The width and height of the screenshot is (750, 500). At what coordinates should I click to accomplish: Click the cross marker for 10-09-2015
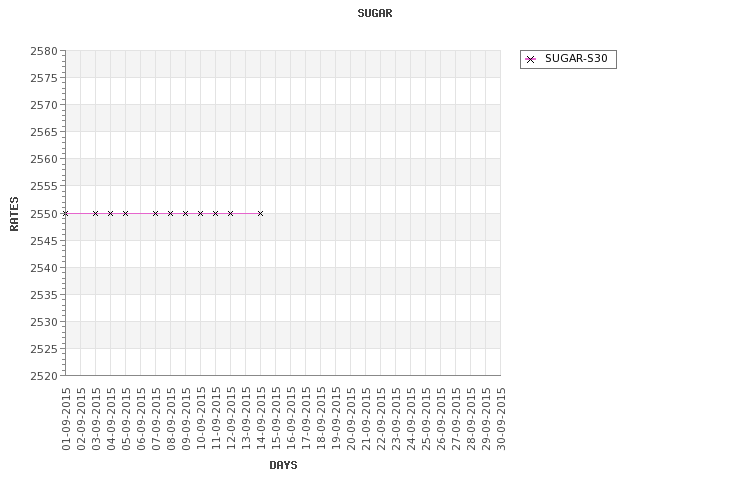[200, 213]
